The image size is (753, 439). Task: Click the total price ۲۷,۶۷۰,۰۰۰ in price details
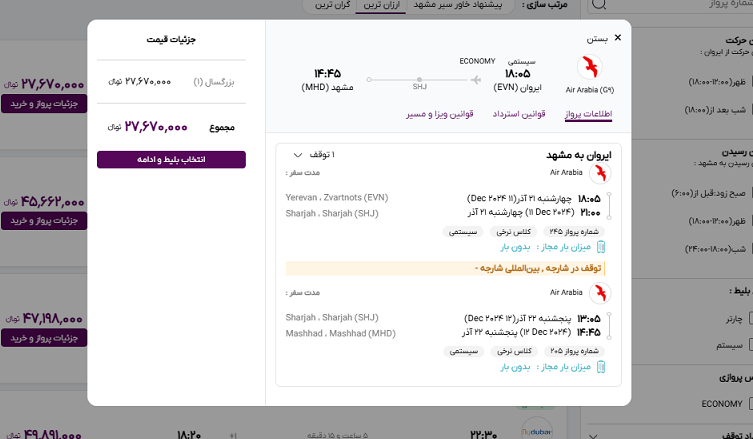pos(156,127)
